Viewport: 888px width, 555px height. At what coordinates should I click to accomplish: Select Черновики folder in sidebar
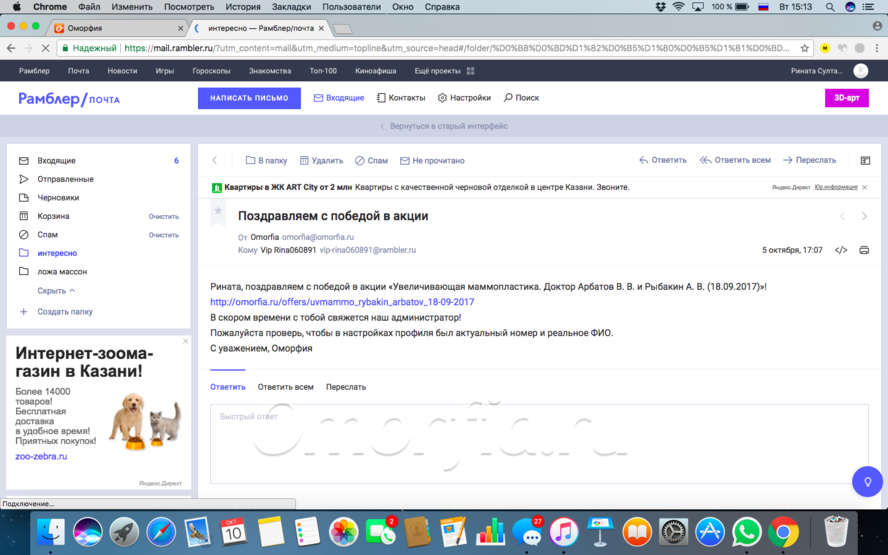tap(58, 198)
